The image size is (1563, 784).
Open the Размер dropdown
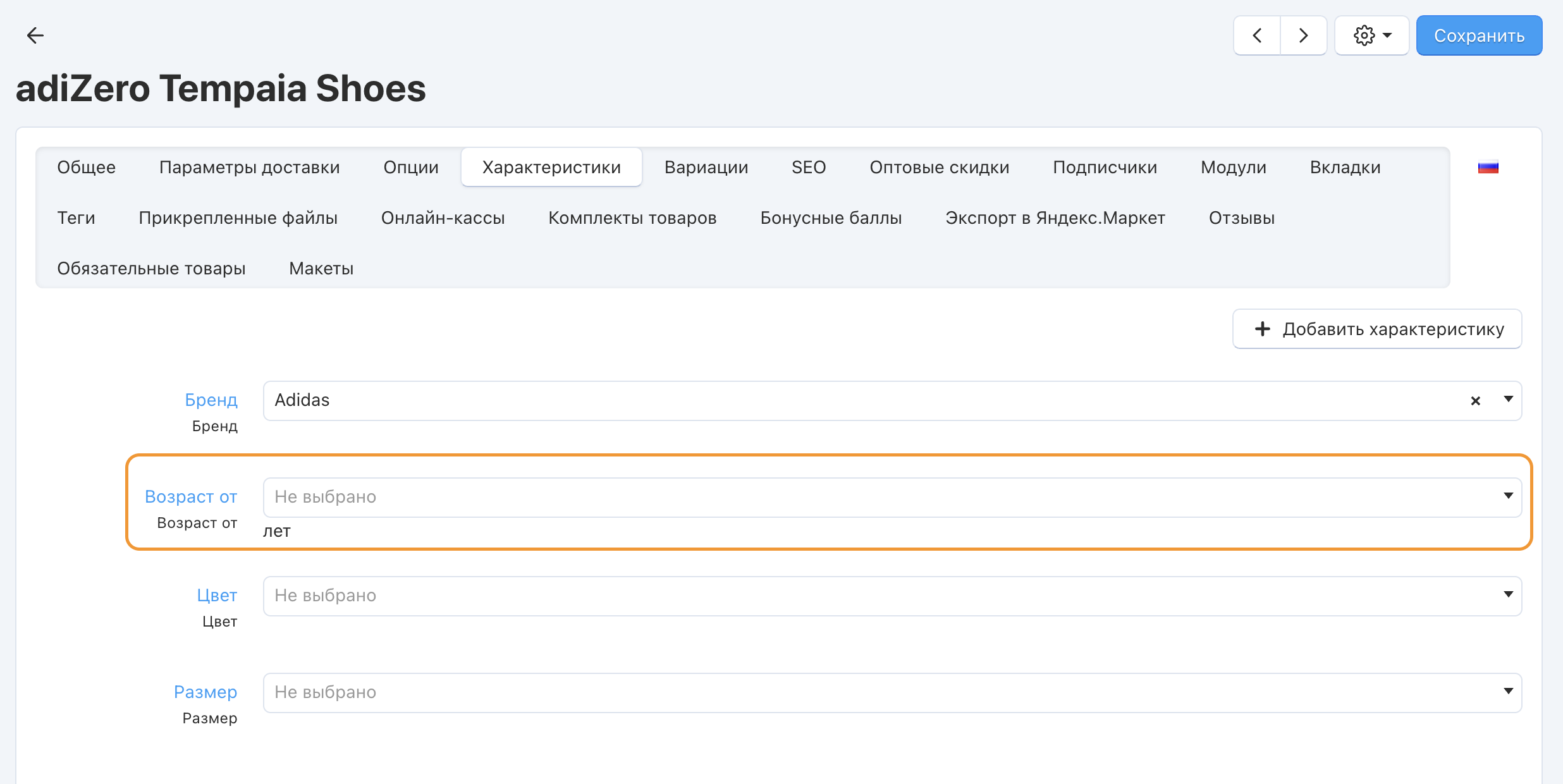892,692
